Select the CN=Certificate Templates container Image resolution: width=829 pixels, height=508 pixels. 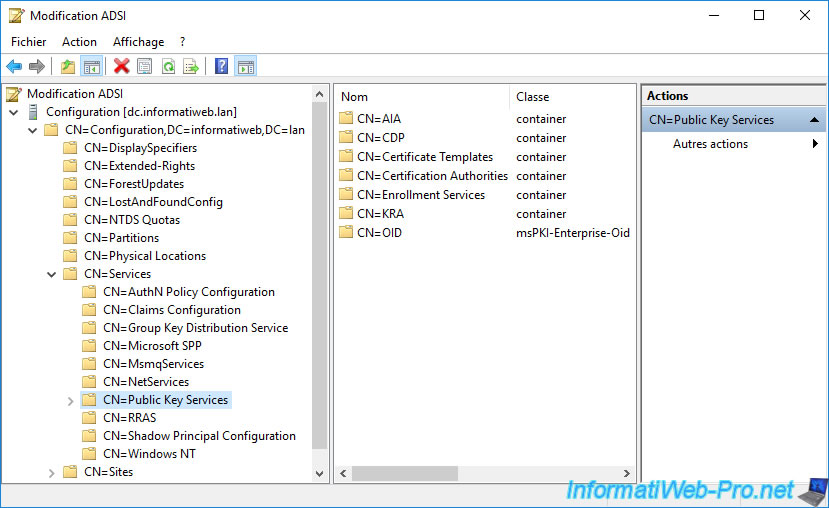point(424,157)
